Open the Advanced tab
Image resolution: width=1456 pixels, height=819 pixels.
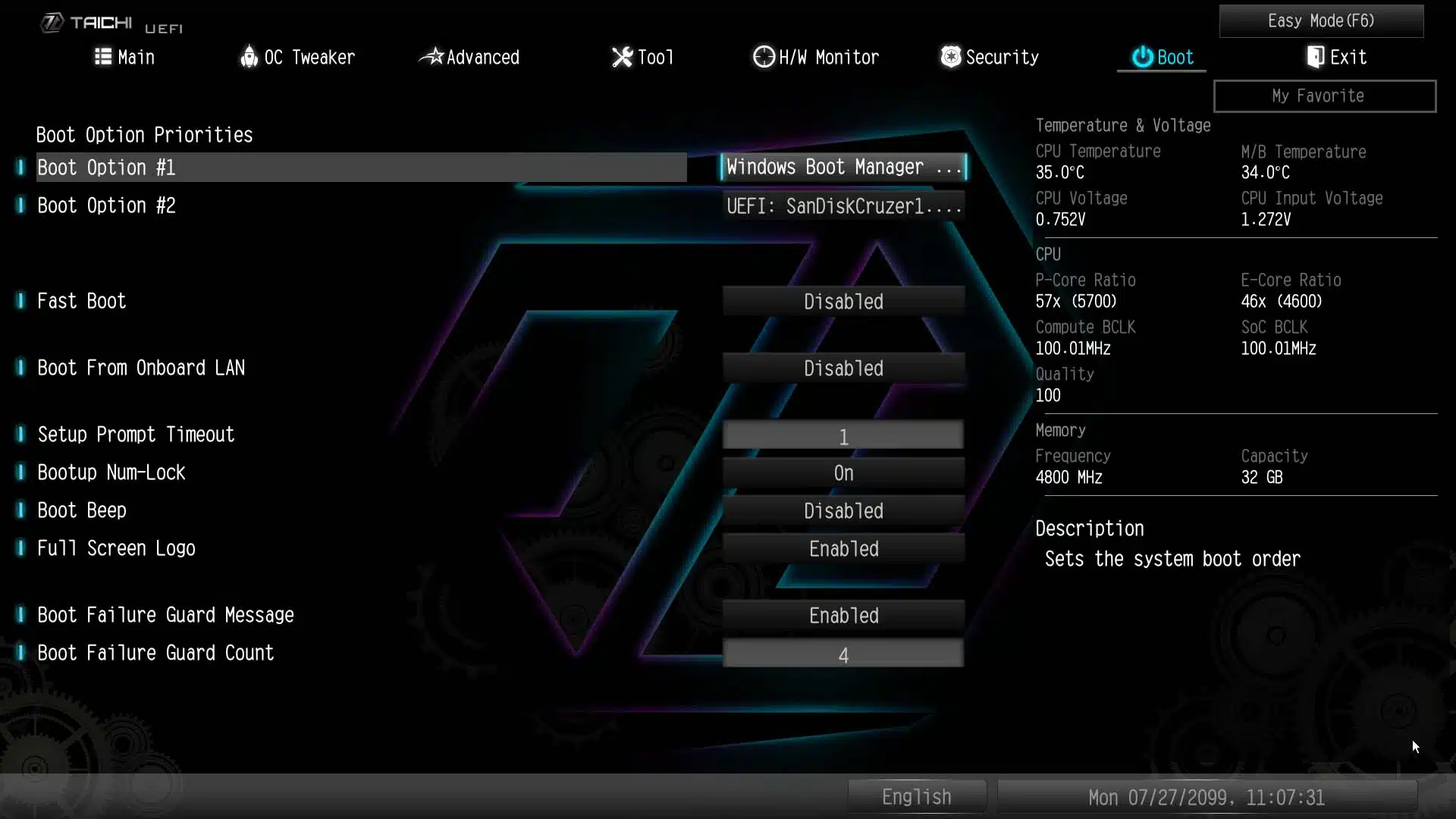point(469,57)
